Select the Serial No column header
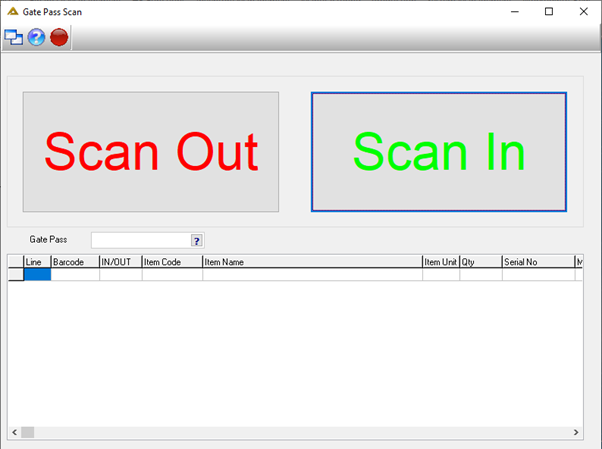The height and width of the screenshot is (449, 602). pyautogui.click(x=539, y=262)
